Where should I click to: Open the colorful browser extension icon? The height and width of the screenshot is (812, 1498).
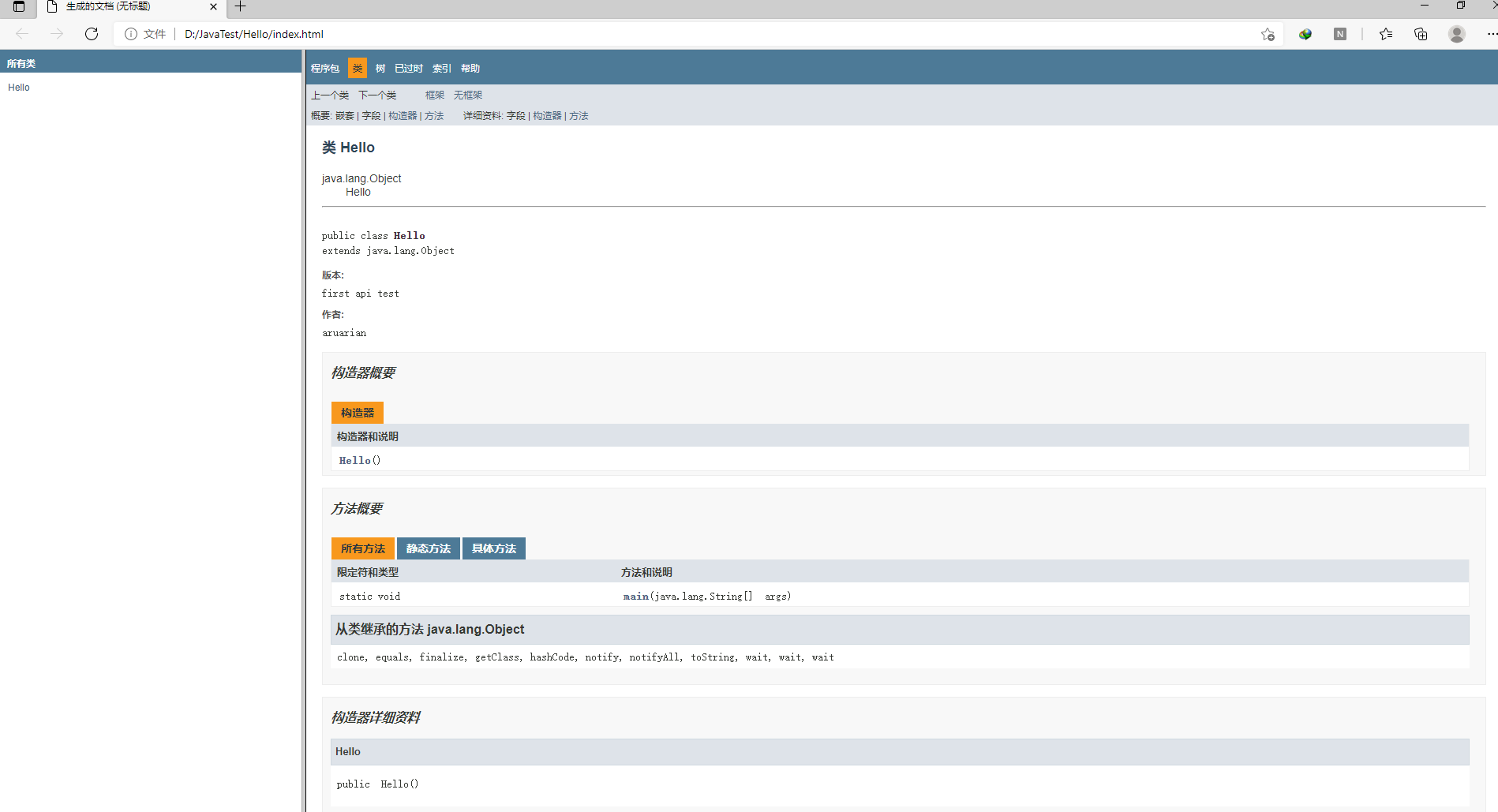point(1305,34)
